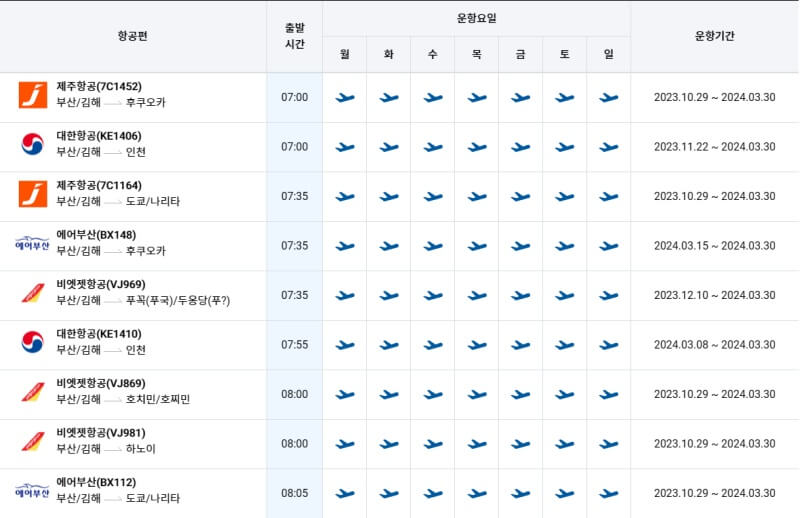Click destination 하노이 in VJ981 row

[x=141, y=449]
